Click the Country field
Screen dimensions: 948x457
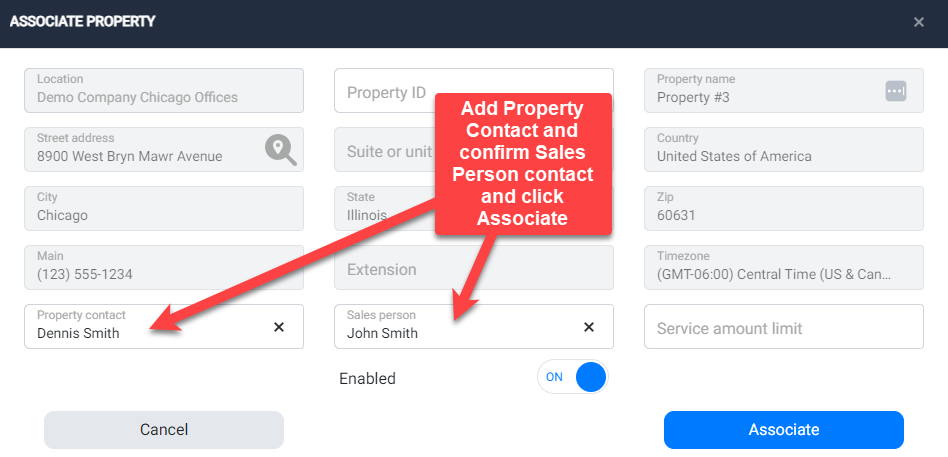pos(783,149)
